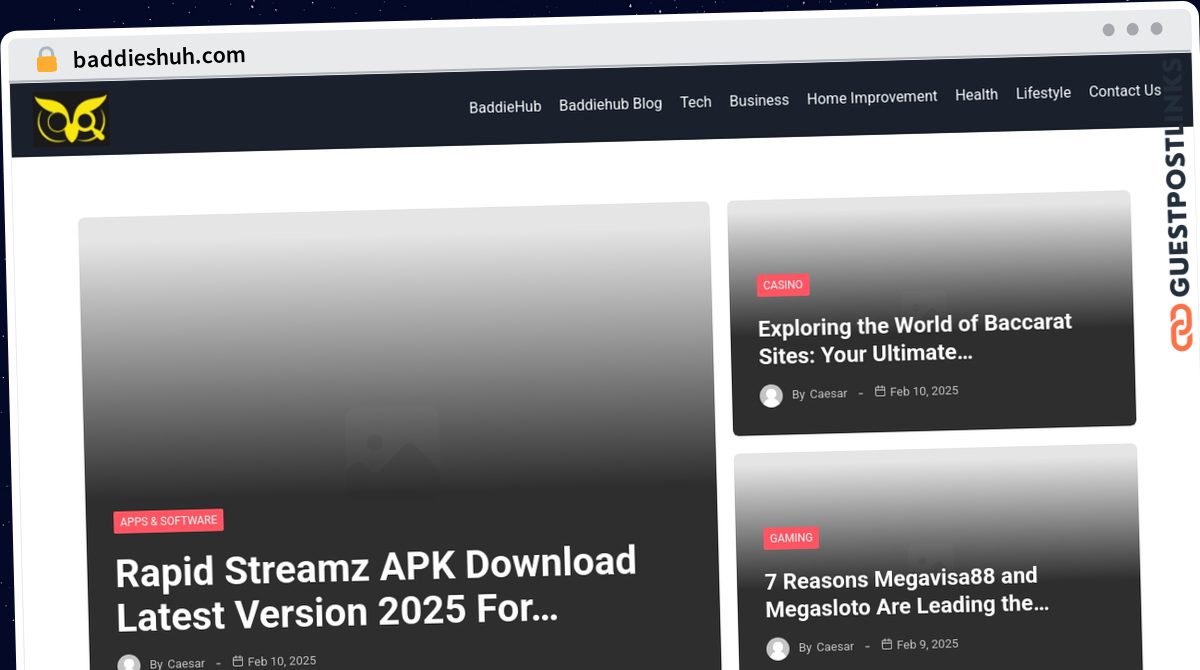The width and height of the screenshot is (1200, 670).
Task: Click the calendar icon next to Feb 9, 2025
Action: pos(887,644)
